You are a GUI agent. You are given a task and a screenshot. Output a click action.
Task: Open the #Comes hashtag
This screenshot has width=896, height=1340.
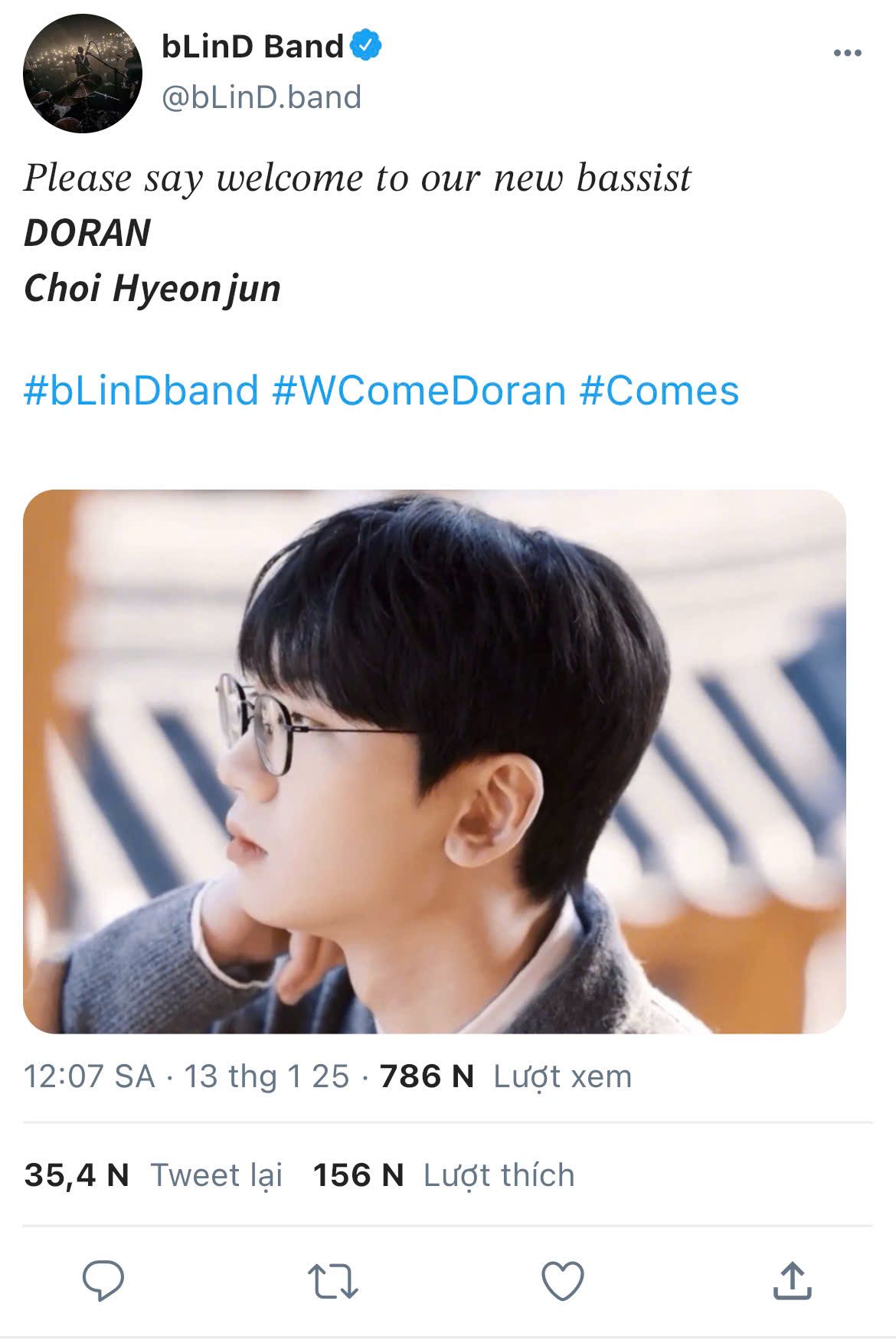[x=659, y=390]
